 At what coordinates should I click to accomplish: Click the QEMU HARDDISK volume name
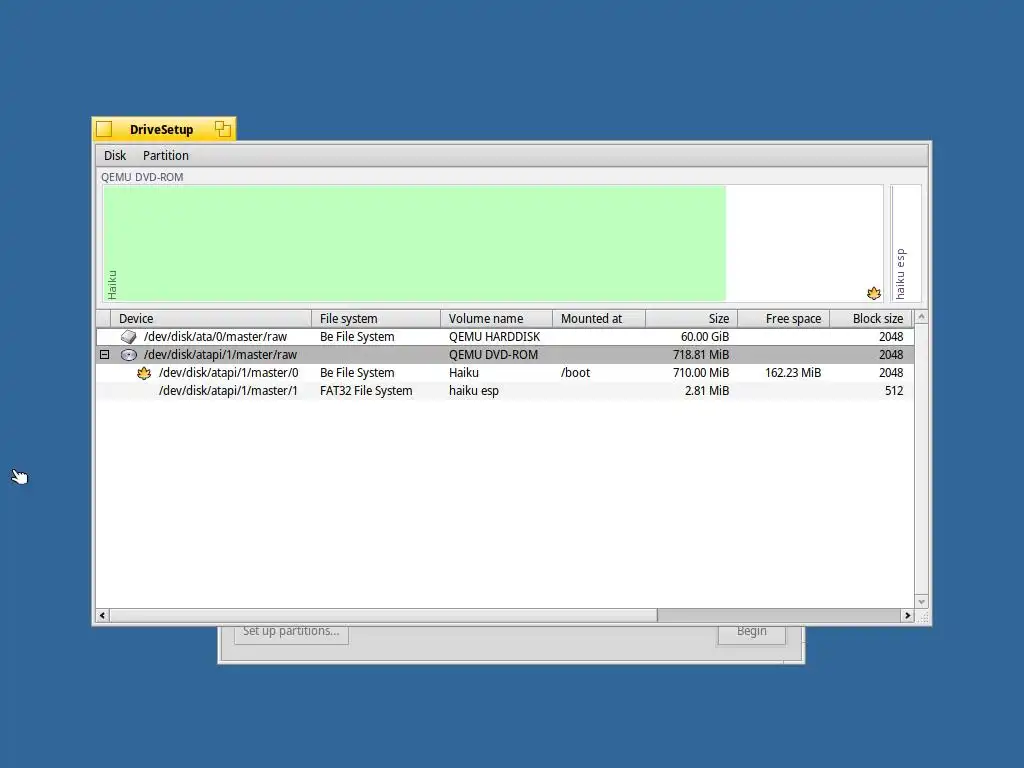tap(494, 337)
